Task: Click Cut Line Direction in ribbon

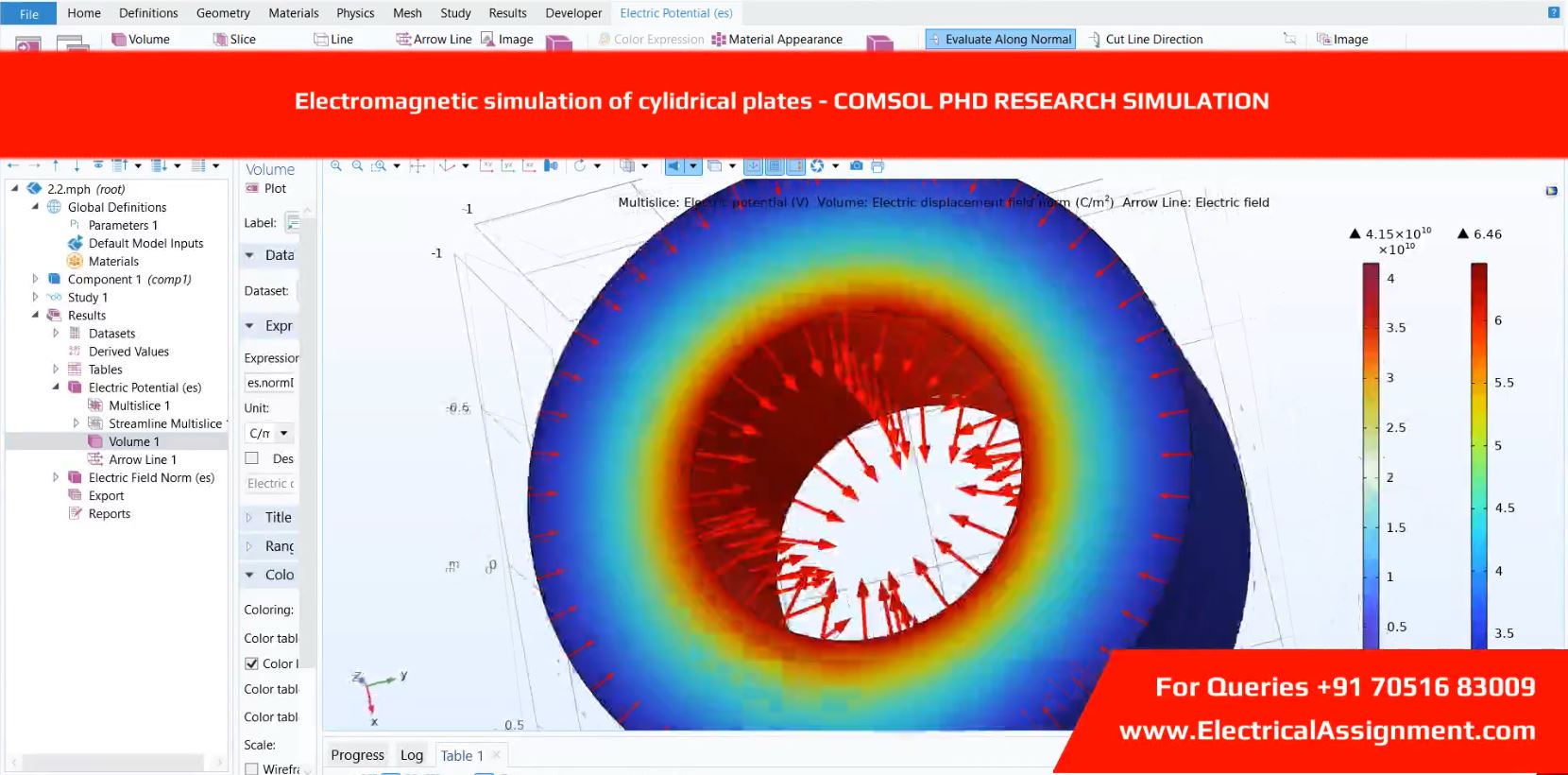Action: [1146, 39]
